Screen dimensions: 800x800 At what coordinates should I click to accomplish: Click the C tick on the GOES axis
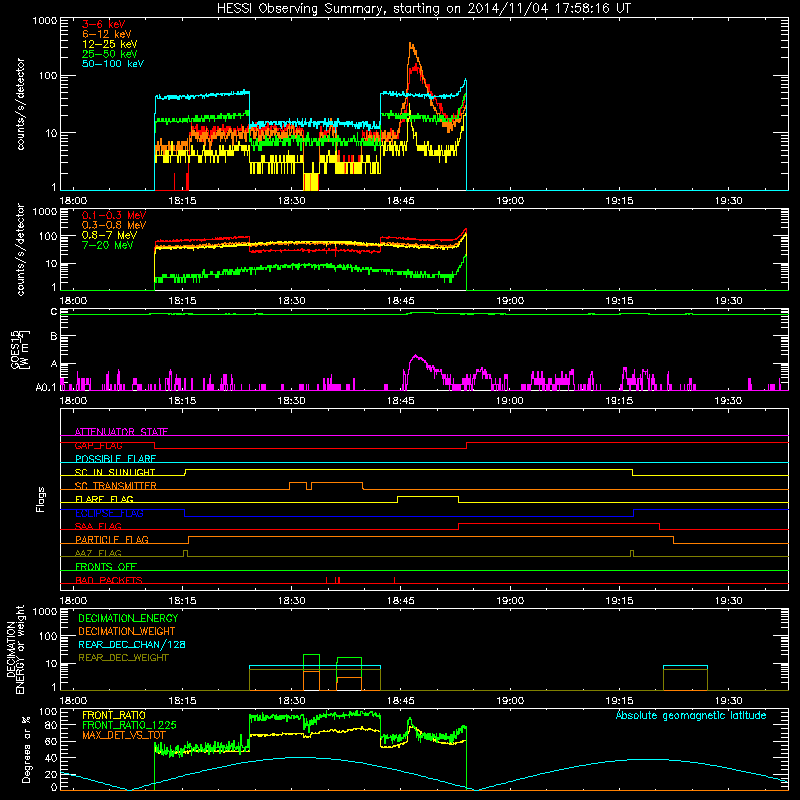(x=54, y=311)
